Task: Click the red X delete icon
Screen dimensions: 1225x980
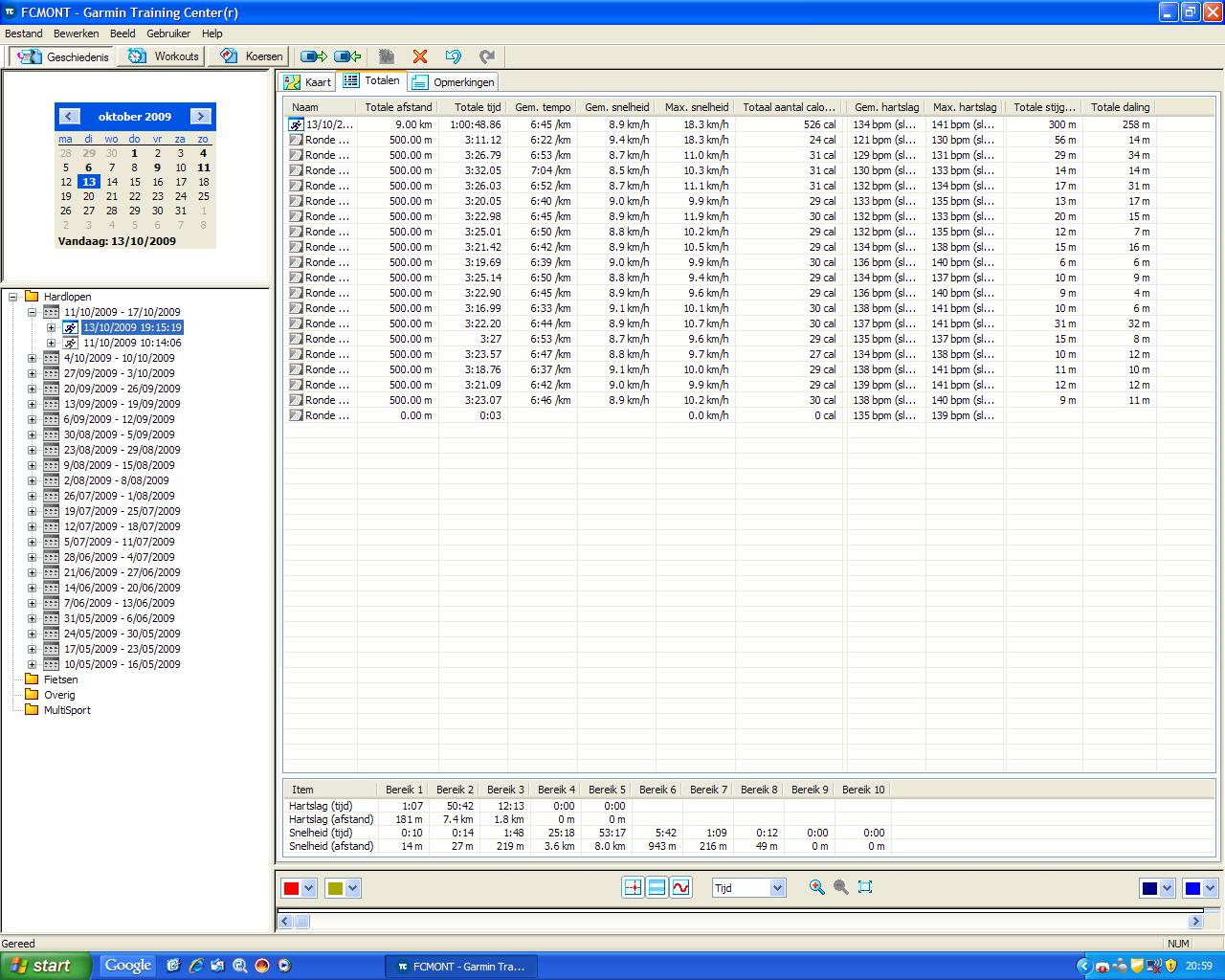Action: [420, 56]
